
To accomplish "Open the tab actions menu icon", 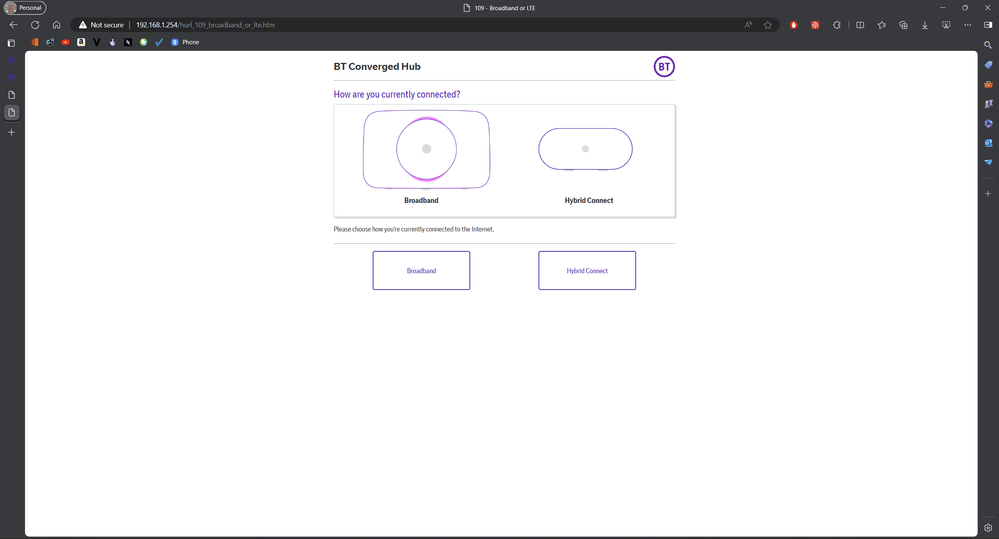I will point(11,43).
